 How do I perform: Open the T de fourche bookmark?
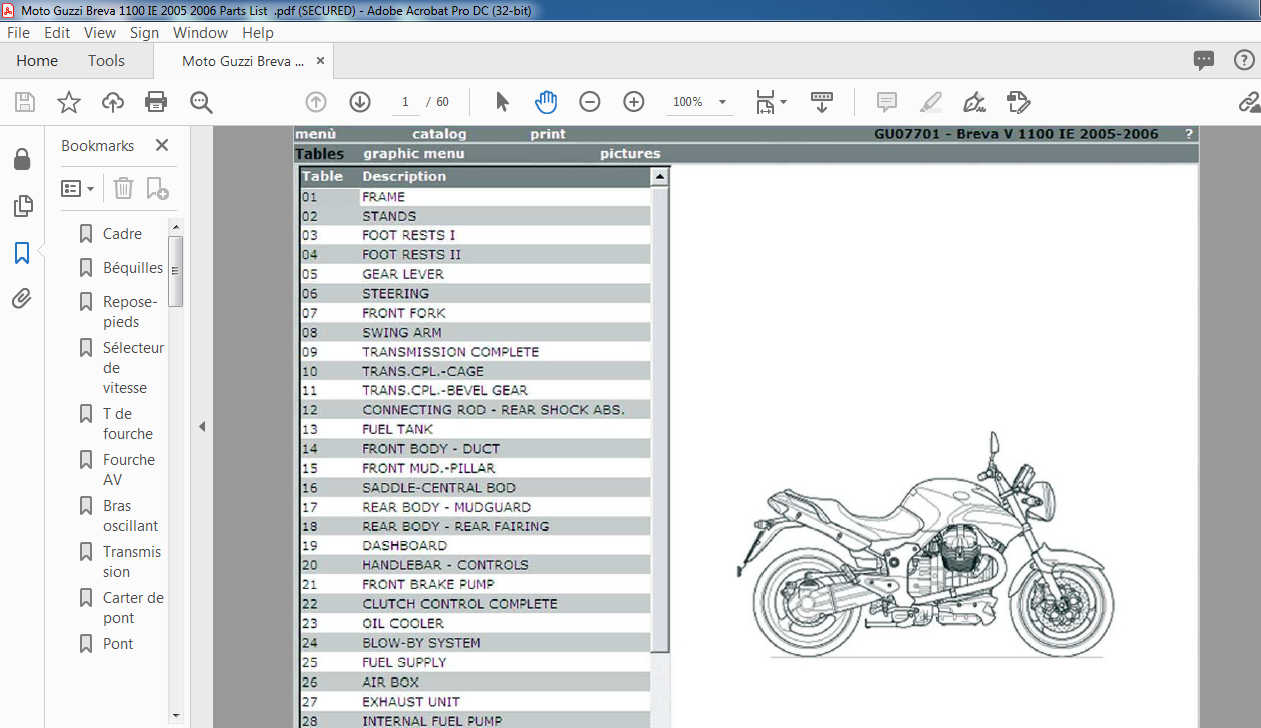click(128, 424)
